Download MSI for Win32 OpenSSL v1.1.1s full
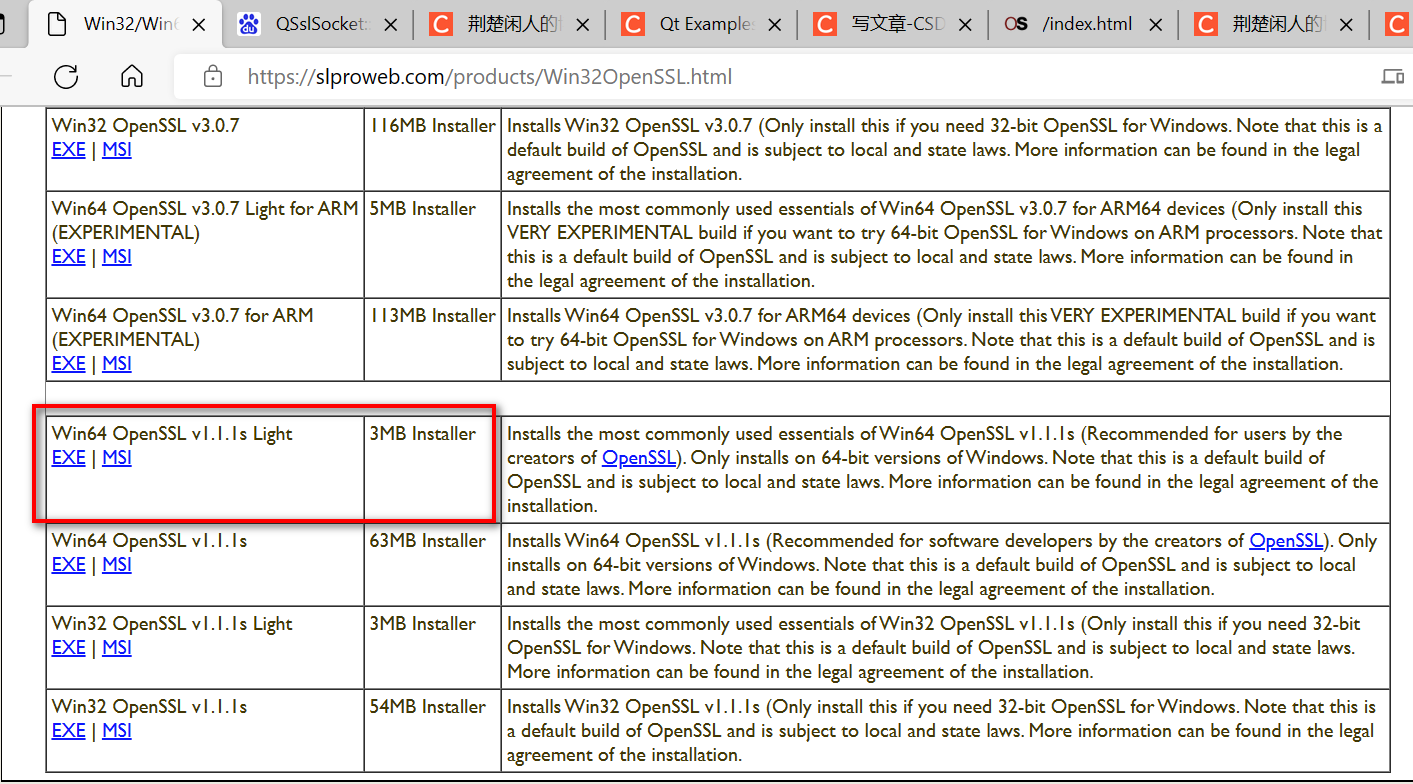This screenshot has width=1413, height=784. coord(117,731)
